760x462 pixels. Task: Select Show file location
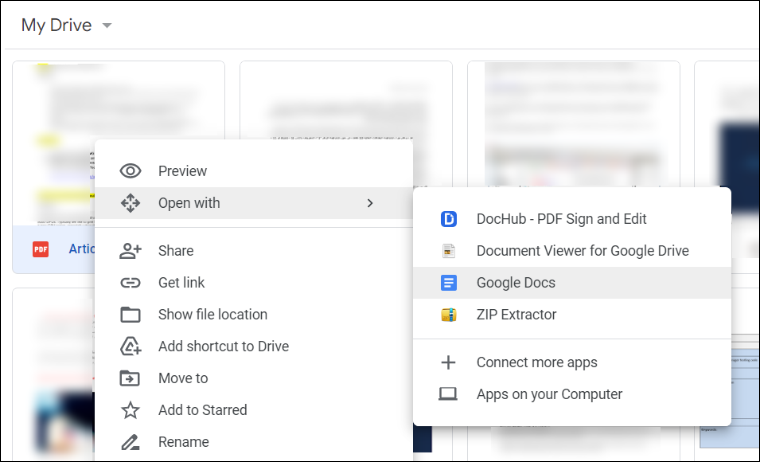pos(254,315)
